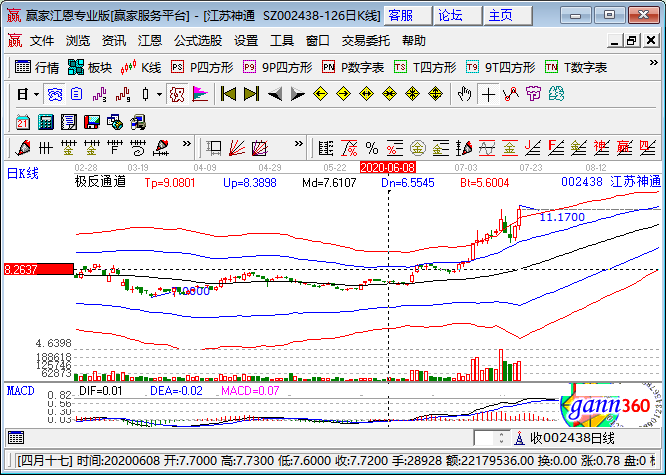Click yellow diamond vertical expand icon
Viewport: 666px width, 475px height.
coord(435,94)
